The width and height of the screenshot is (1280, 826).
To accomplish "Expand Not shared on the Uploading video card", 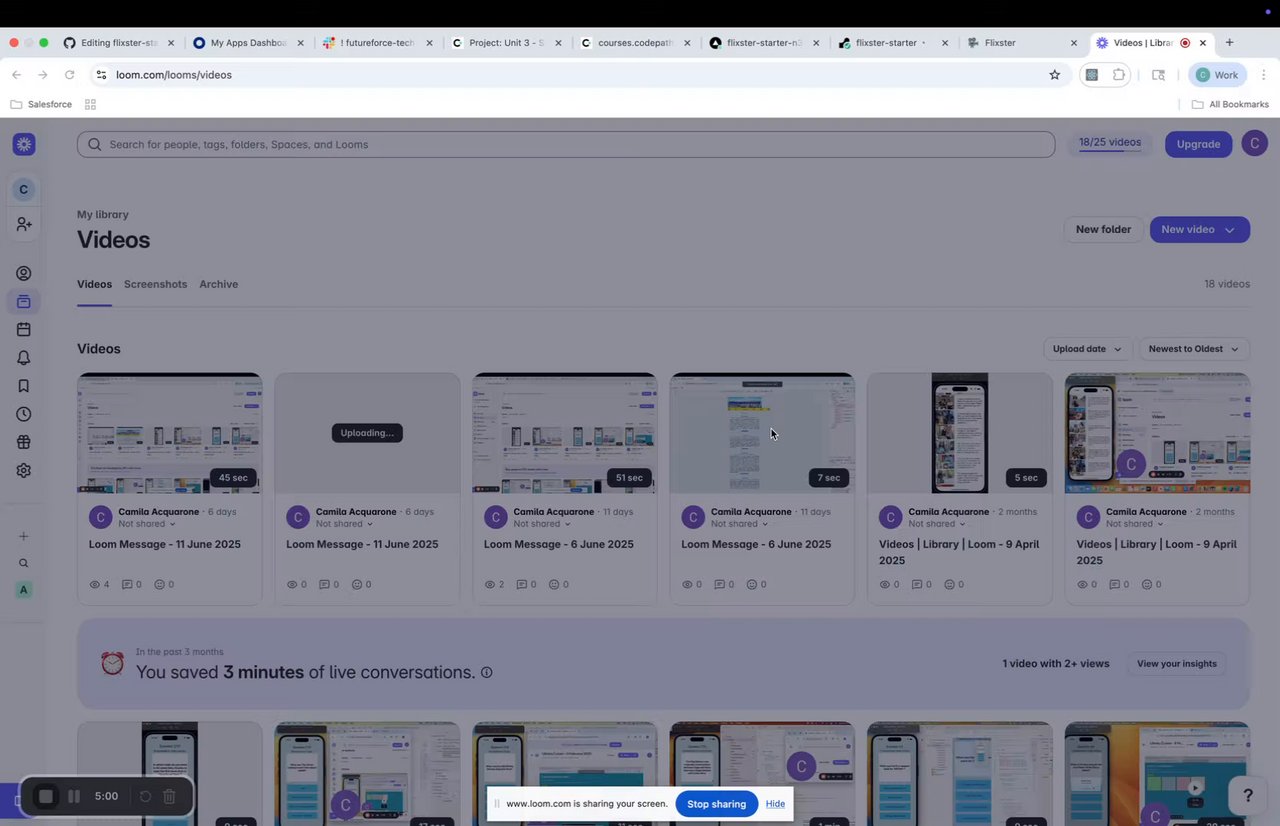I will (345, 524).
